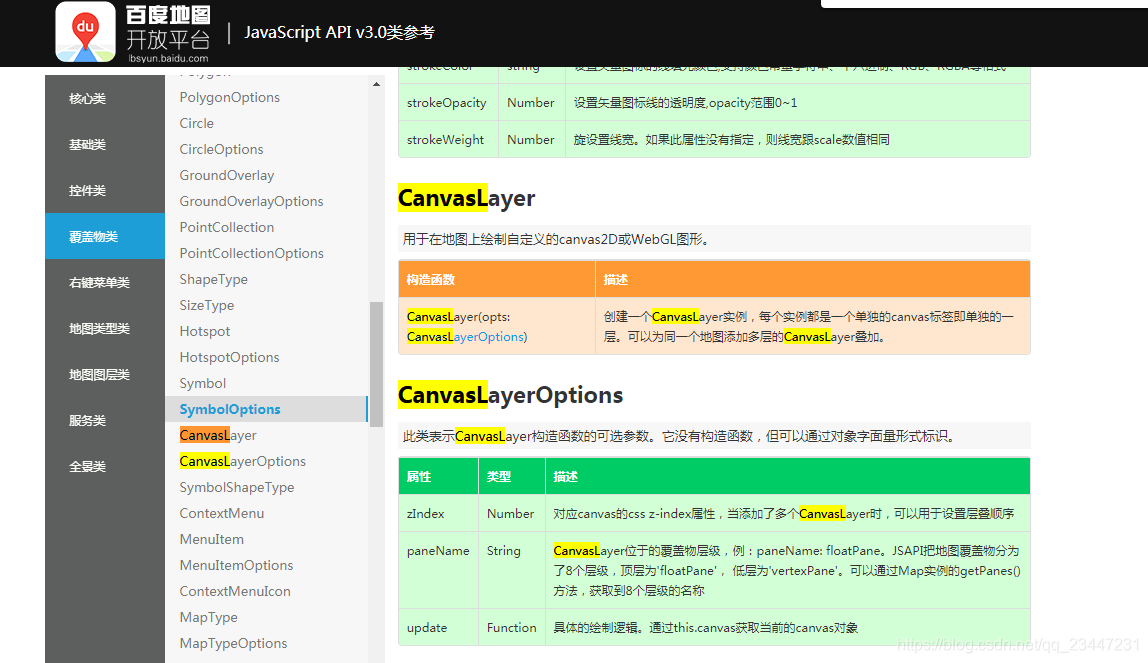The height and width of the screenshot is (663, 1148).
Task: Click the 构造函数 table header
Action: tap(496, 280)
